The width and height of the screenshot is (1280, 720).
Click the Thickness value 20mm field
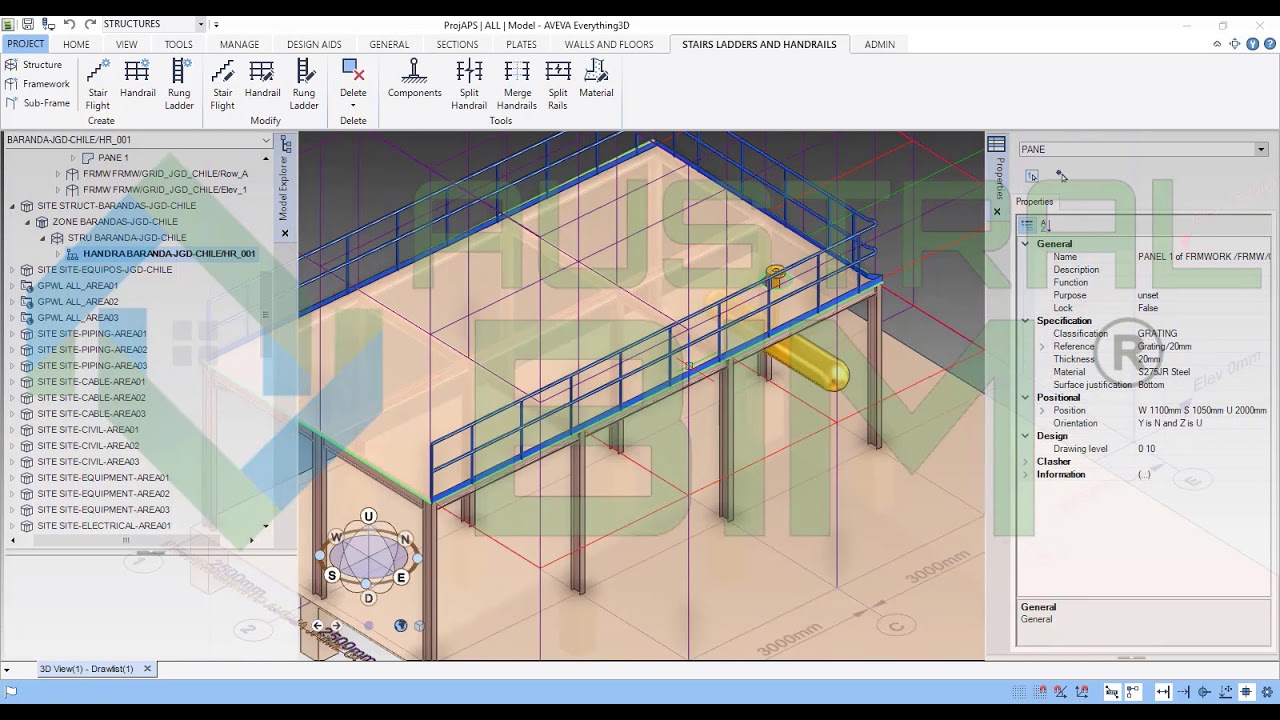(1203, 360)
